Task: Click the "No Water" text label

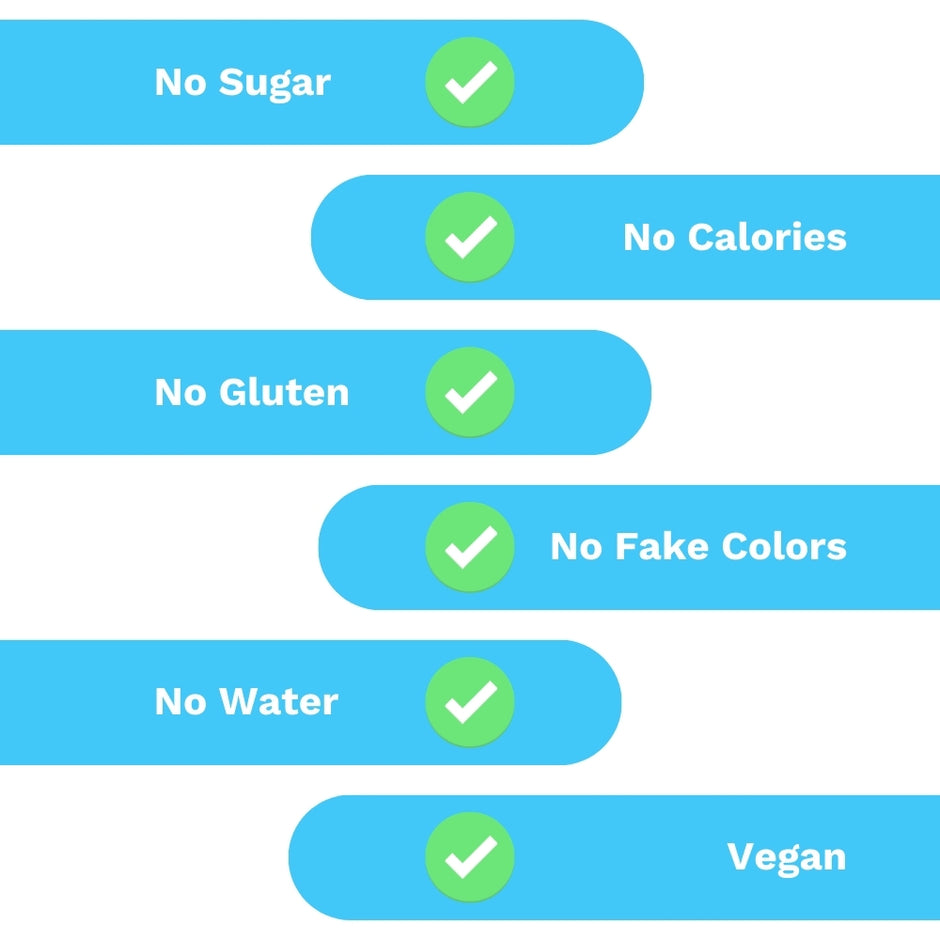Action: click(246, 702)
